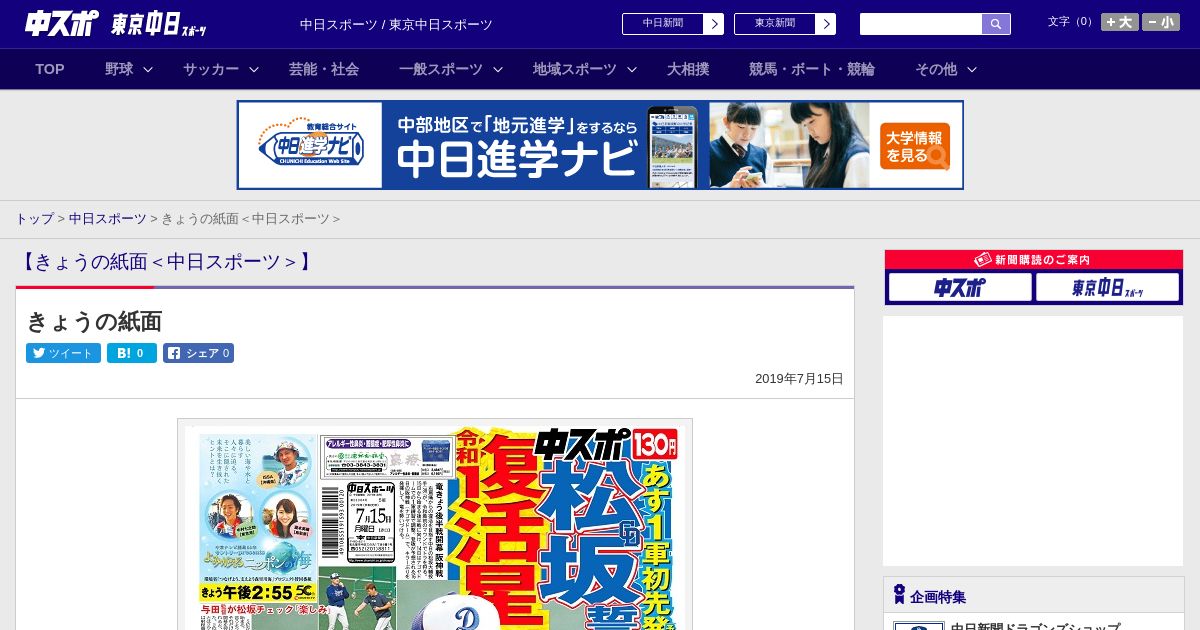
Task: Go to 中日スポーツ breadcrumb link
Action: pyautogui.click(x=108, y=218)
